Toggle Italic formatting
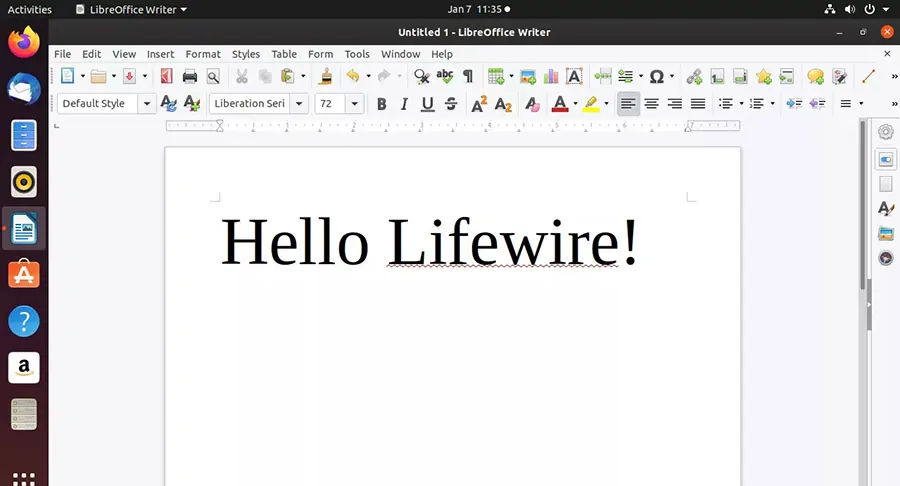This screenshot has width=900, height=486. click(x=404, y=104)
